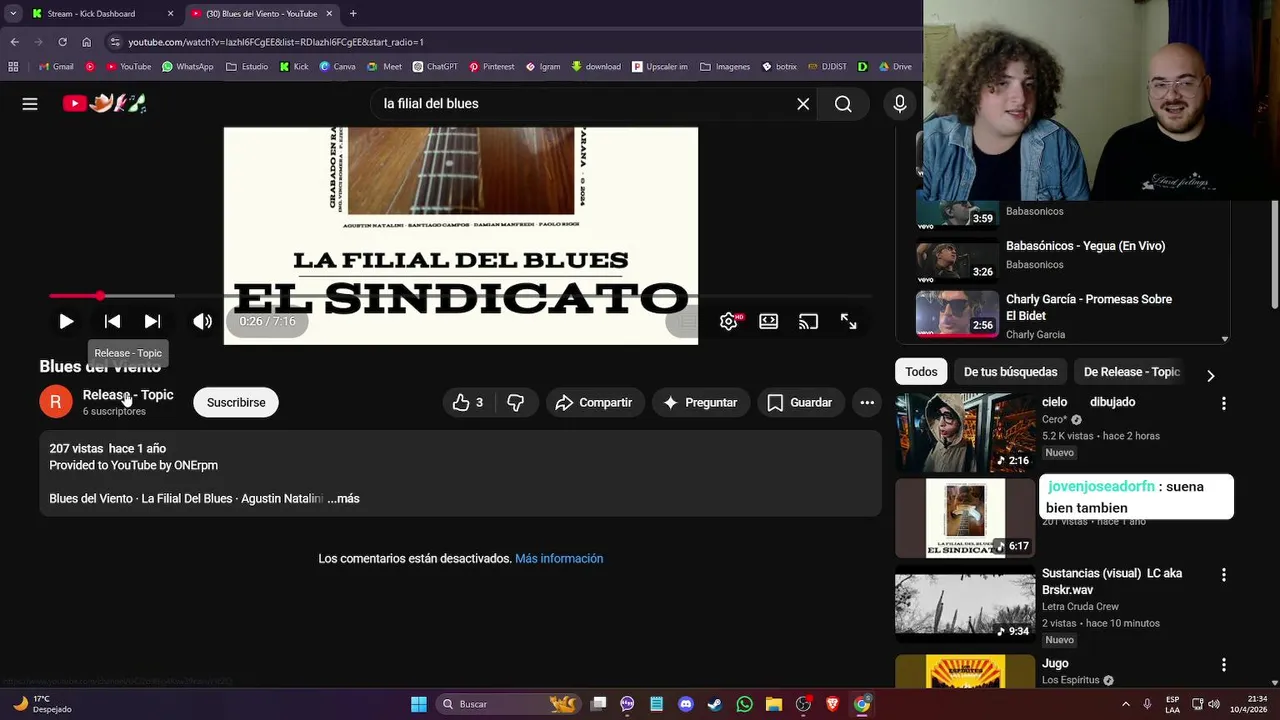Go to browser home page
The width and height of the screenshot is (1280, 720).
(x=86, y=42)
